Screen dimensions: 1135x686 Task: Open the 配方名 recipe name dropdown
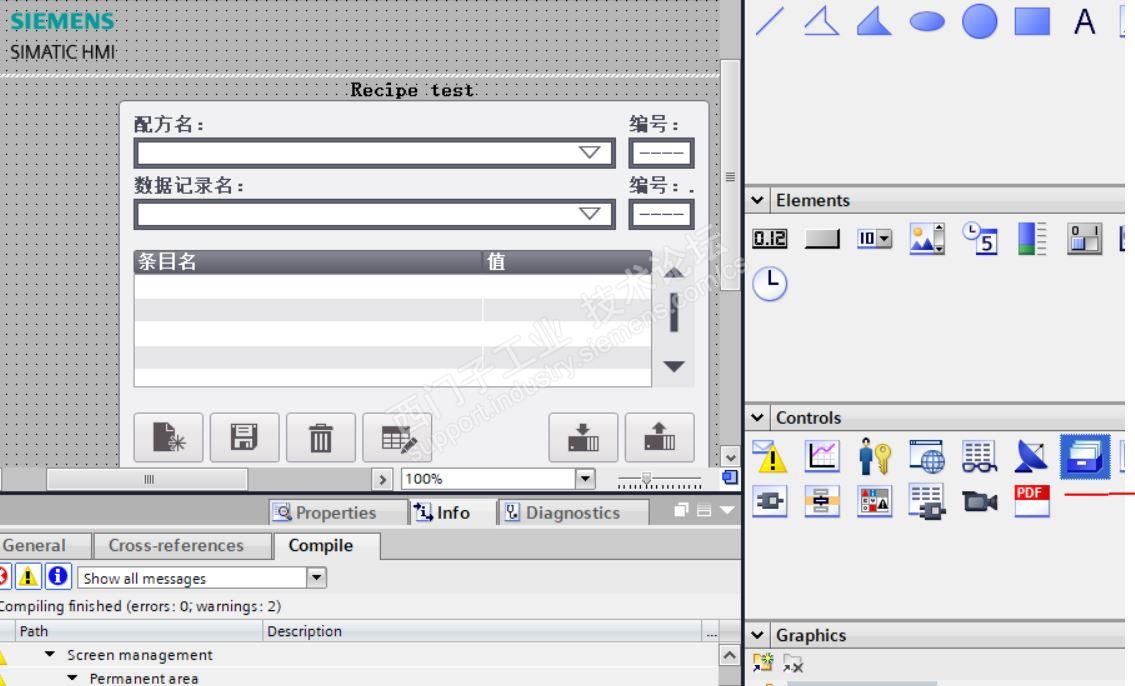590,152
